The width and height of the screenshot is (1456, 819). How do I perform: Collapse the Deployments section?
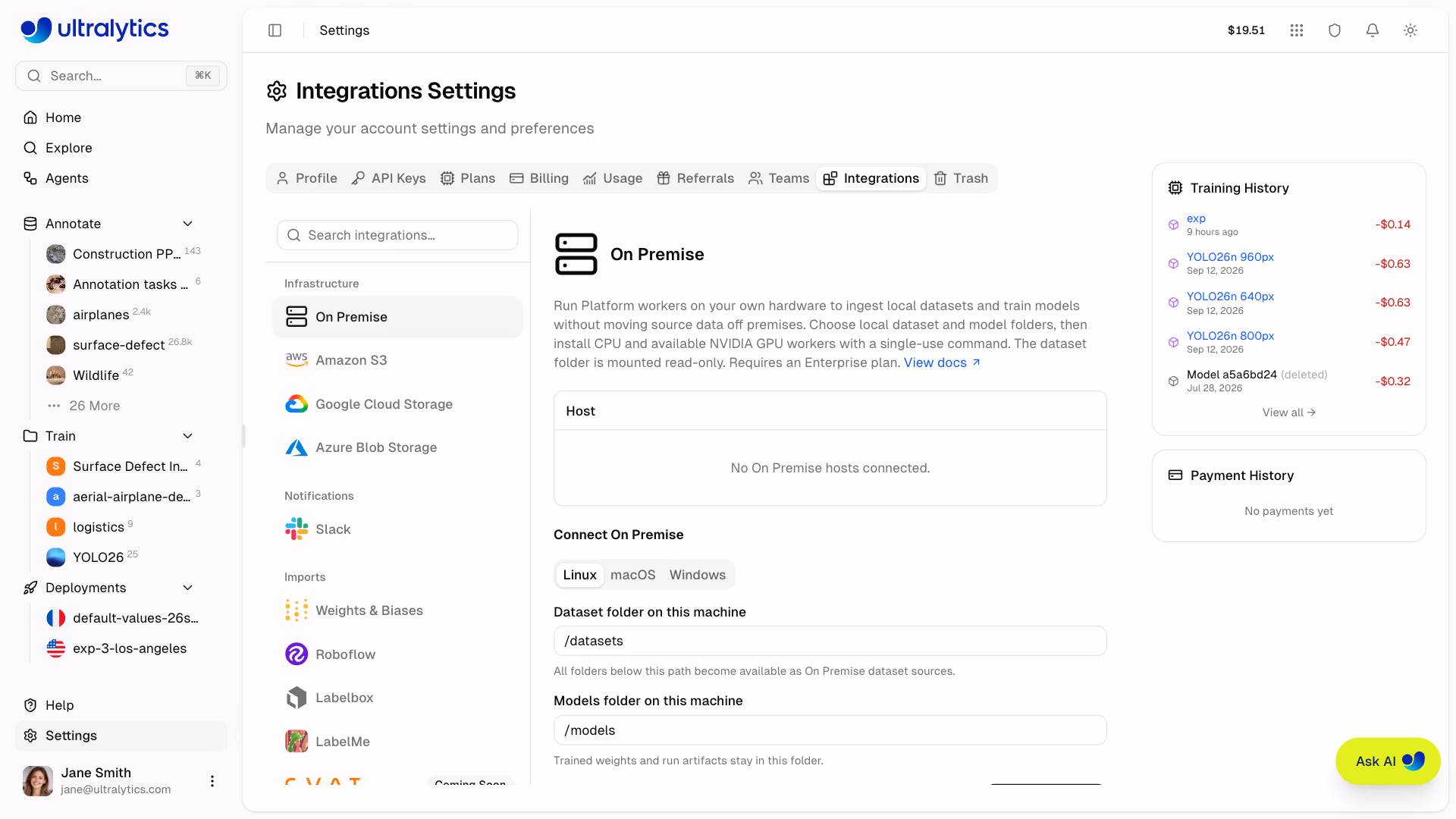coord(188,588)
